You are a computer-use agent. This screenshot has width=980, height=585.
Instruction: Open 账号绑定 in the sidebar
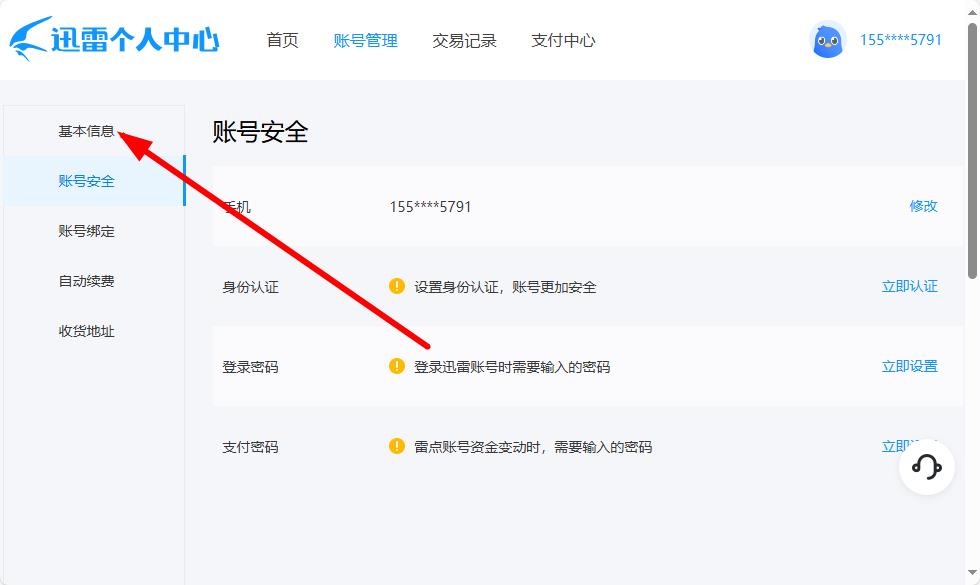pyautogui.click(x=86, y=231)
